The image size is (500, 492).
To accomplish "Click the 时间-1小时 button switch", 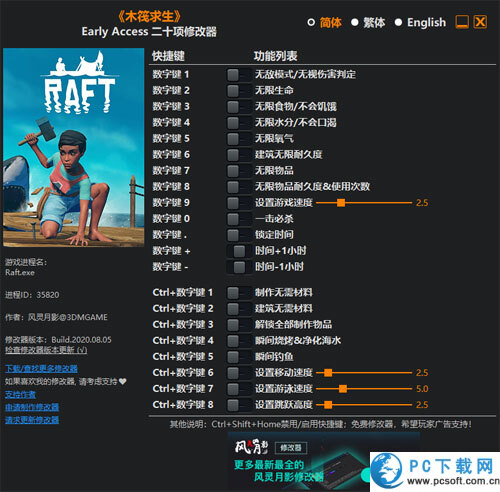I will [239, 267].
